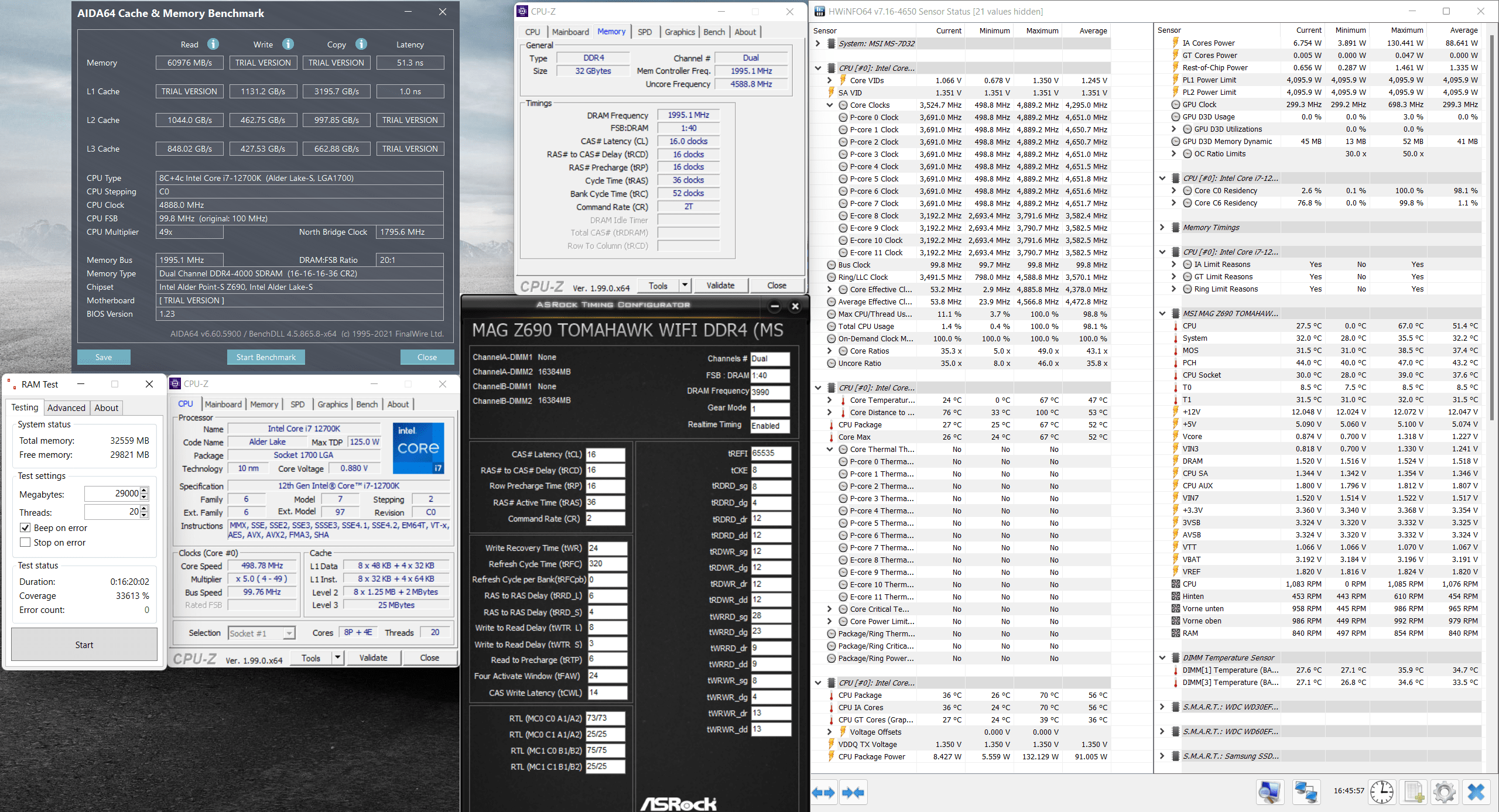Switch to SPD tab in CPU-Z Memory window
The width and height of the screenshot is (1499, 812).
pyautogui.click(x=645, y=32)
